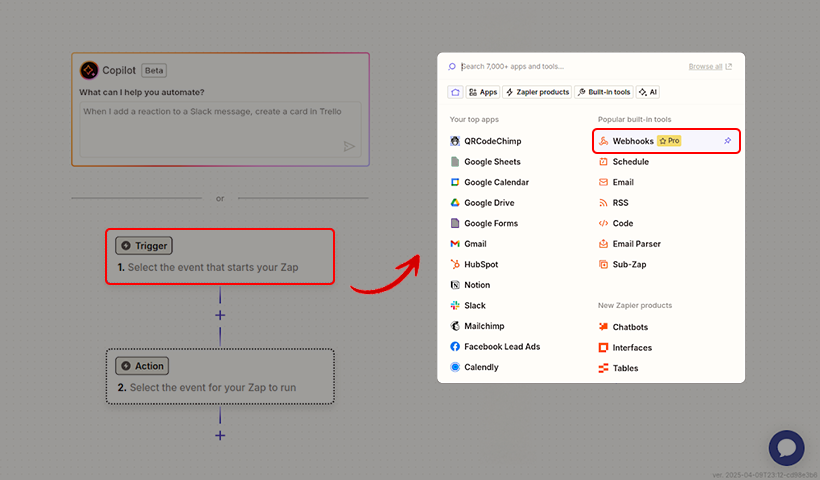Send the Copilot prompt with arrow icon
820x480 pixels.
coord(349,146)
